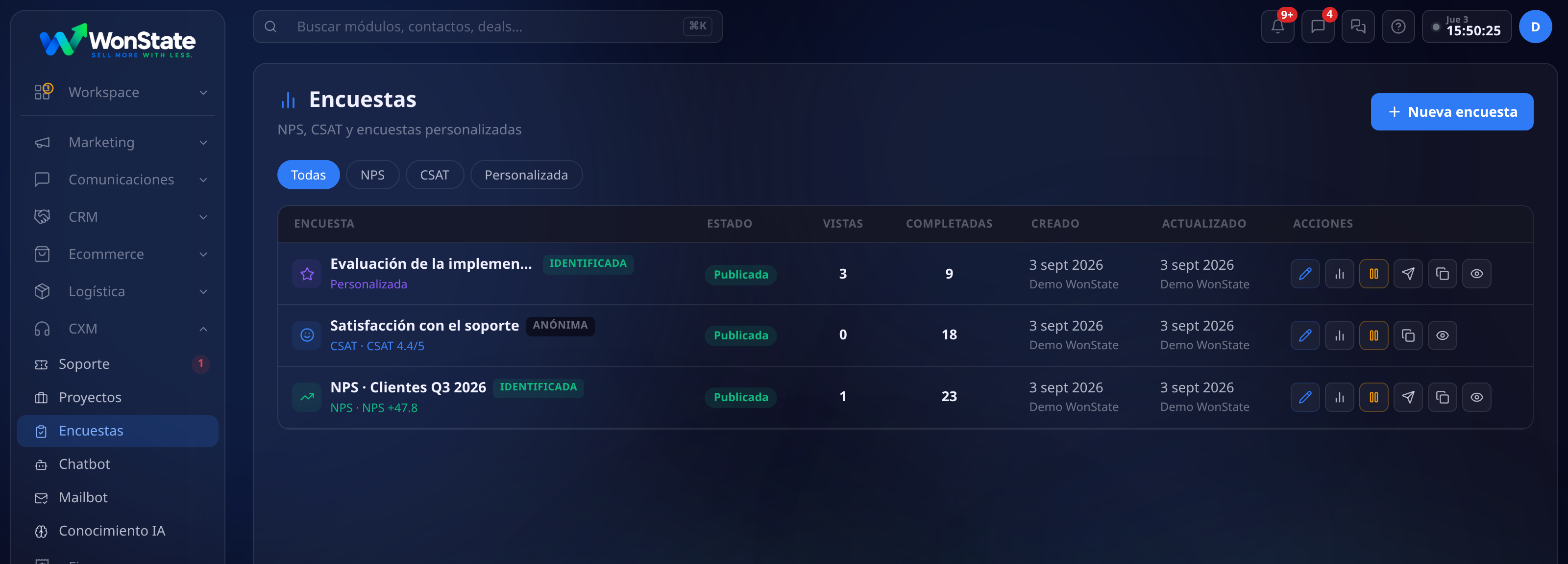Edit the Satisfacción con el soporte survey

pos(1305,335)
